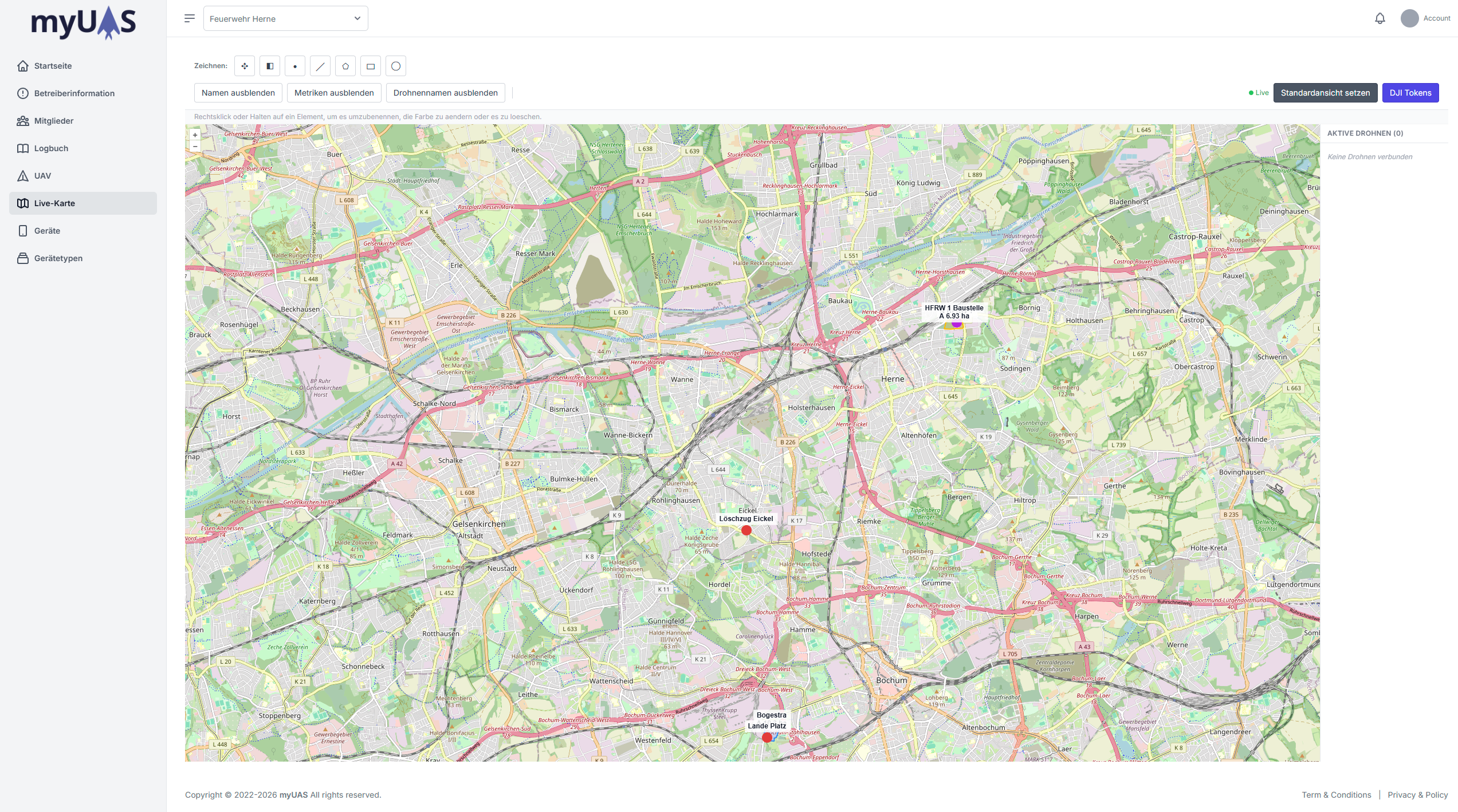Select the point drawing tool

[x=295, y=66]
